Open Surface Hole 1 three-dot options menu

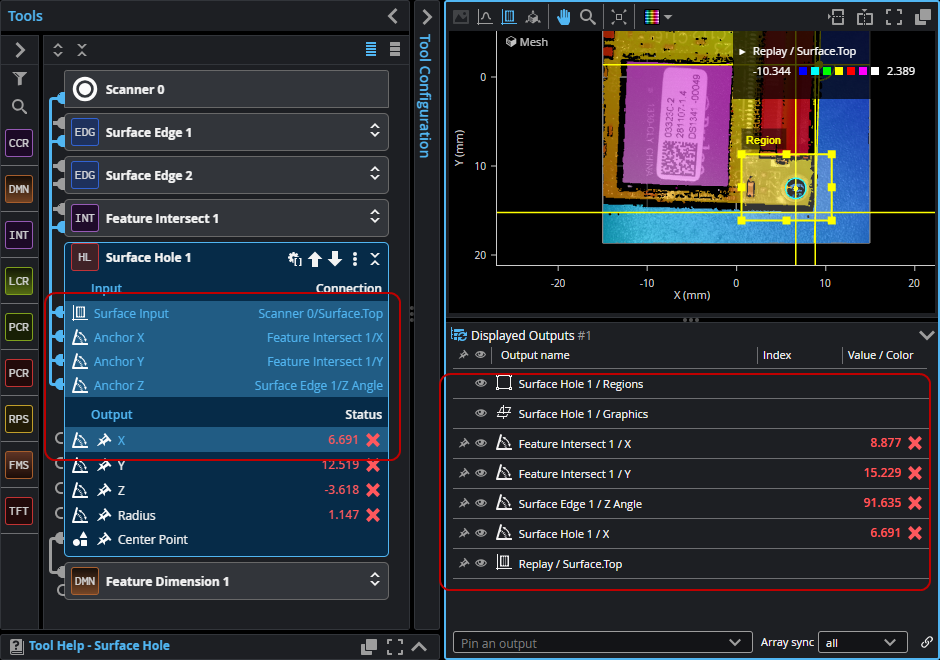354,259
